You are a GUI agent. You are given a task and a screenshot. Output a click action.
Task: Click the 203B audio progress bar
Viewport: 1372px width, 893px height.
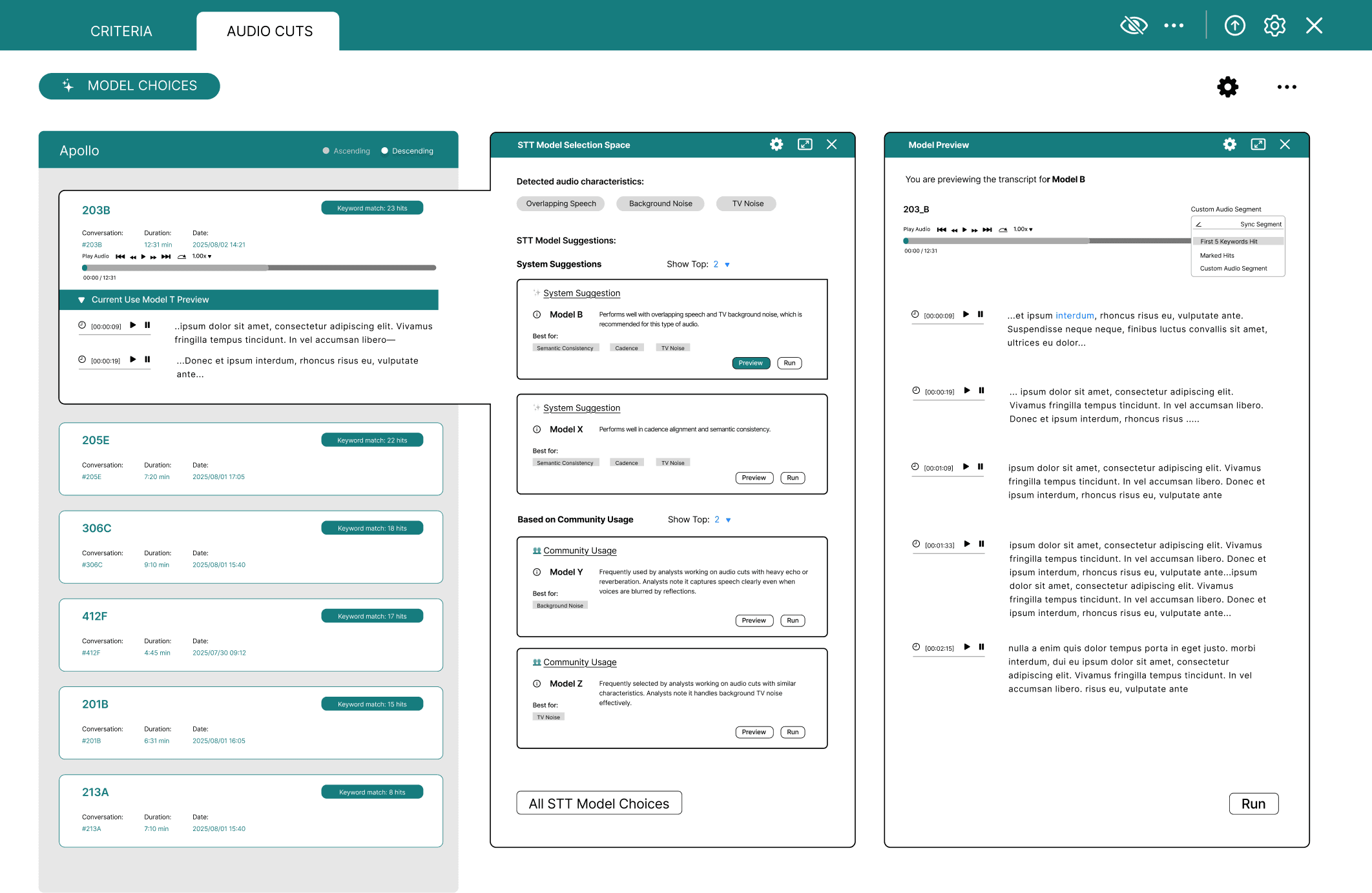[x=260, y=267]
